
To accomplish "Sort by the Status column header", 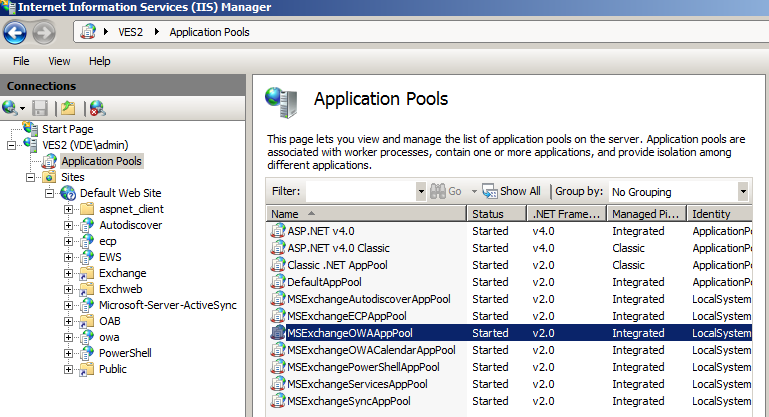I will [x=497, y=214].
